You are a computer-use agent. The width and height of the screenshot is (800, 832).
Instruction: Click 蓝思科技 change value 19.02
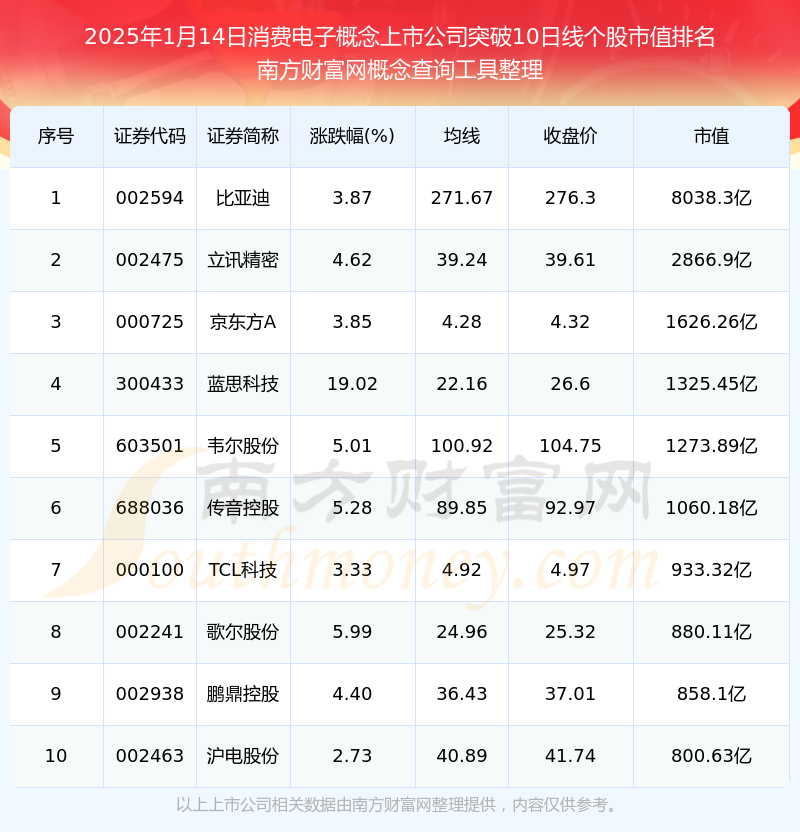pos(352,384)
